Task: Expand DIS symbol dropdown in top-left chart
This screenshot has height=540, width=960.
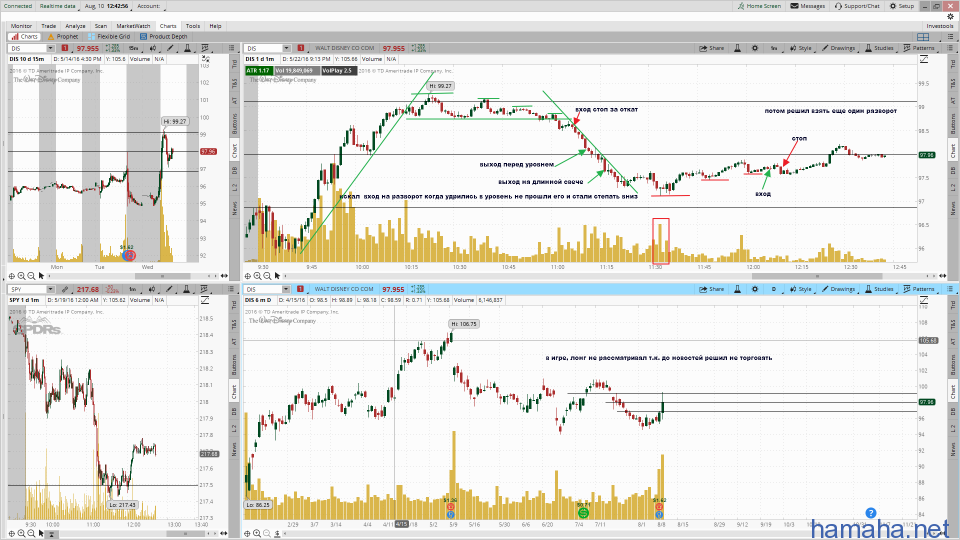Action: coord(50,48)
